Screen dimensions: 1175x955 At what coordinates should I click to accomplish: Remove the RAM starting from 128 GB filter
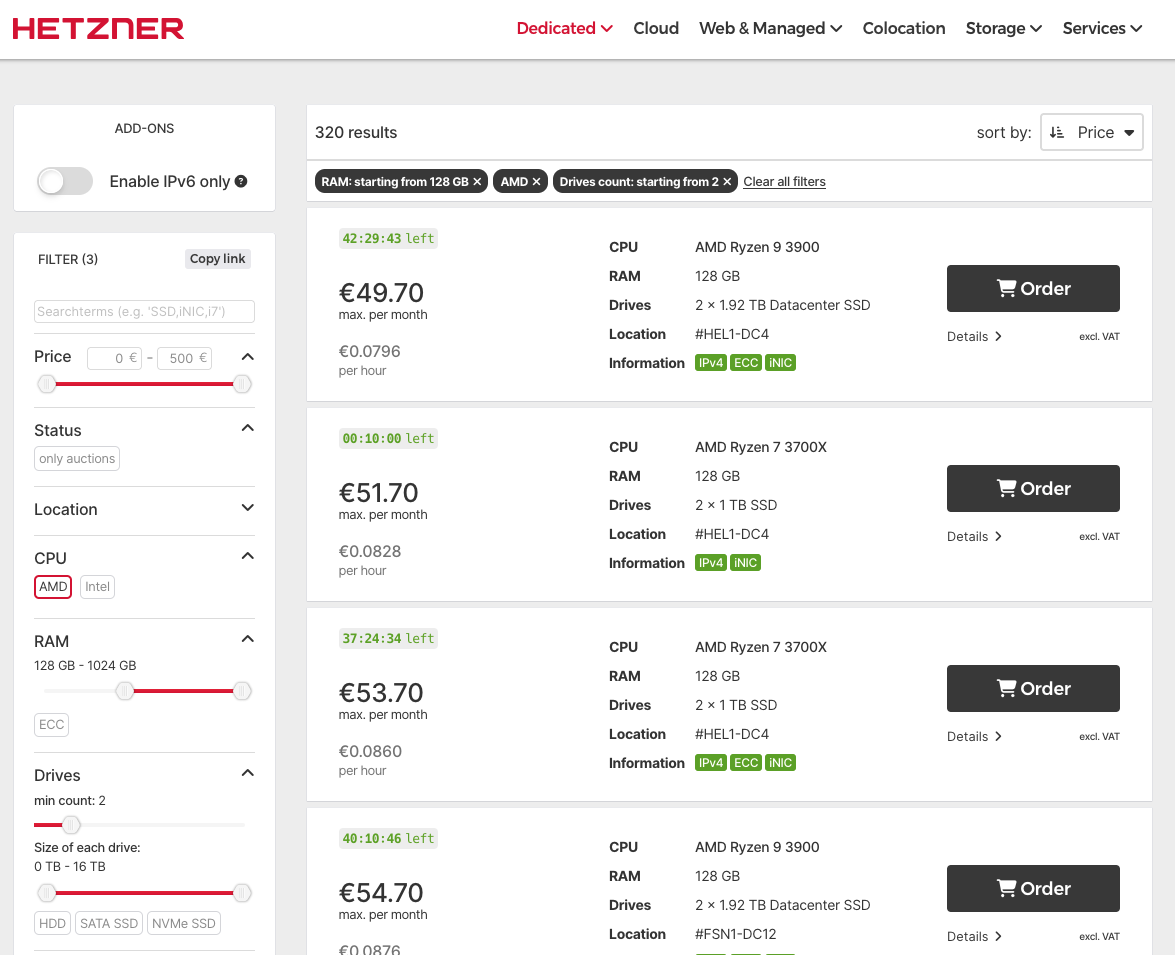click(477, 182)
